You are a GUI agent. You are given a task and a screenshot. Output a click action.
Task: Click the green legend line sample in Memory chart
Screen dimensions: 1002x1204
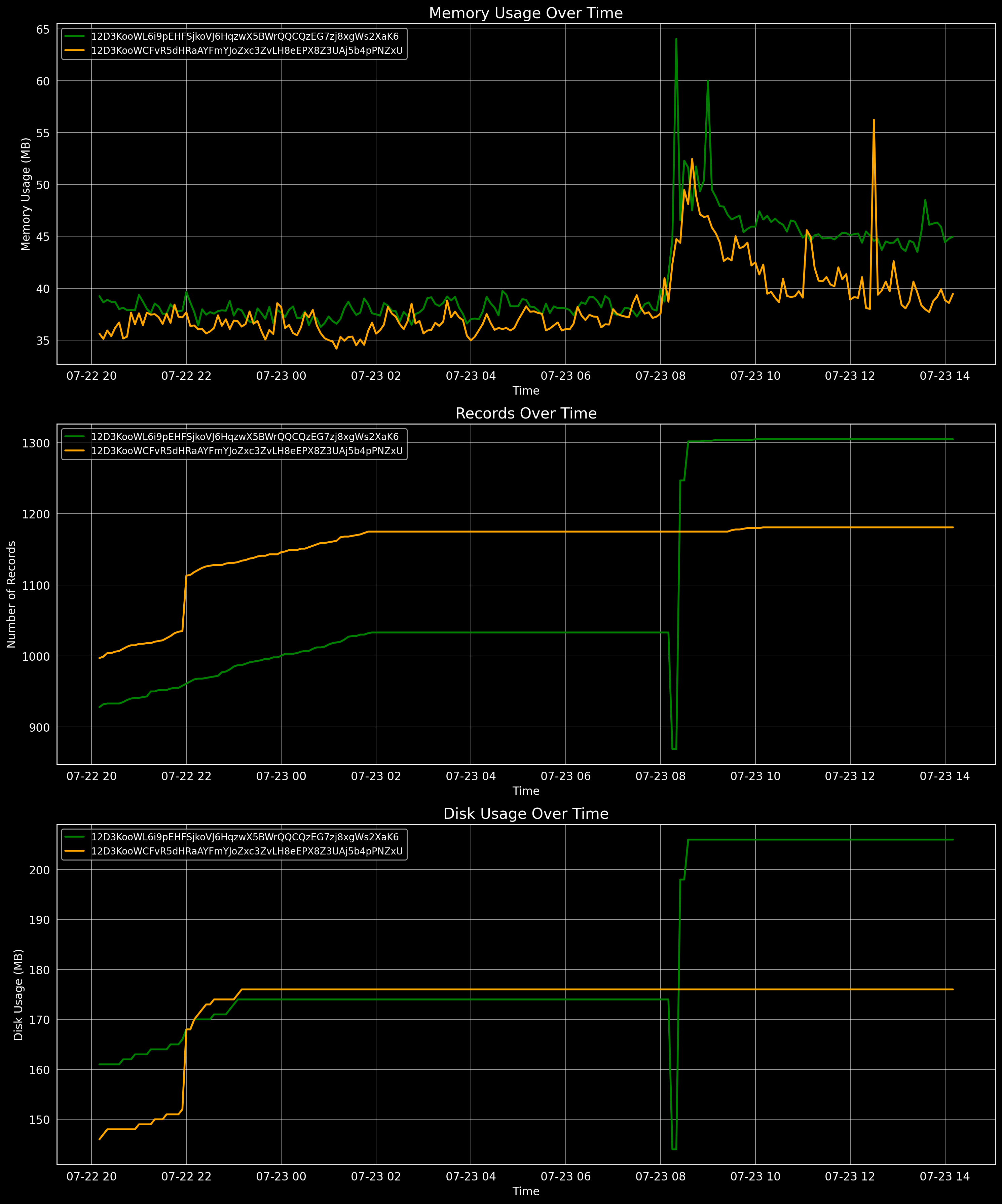(75, 36)
